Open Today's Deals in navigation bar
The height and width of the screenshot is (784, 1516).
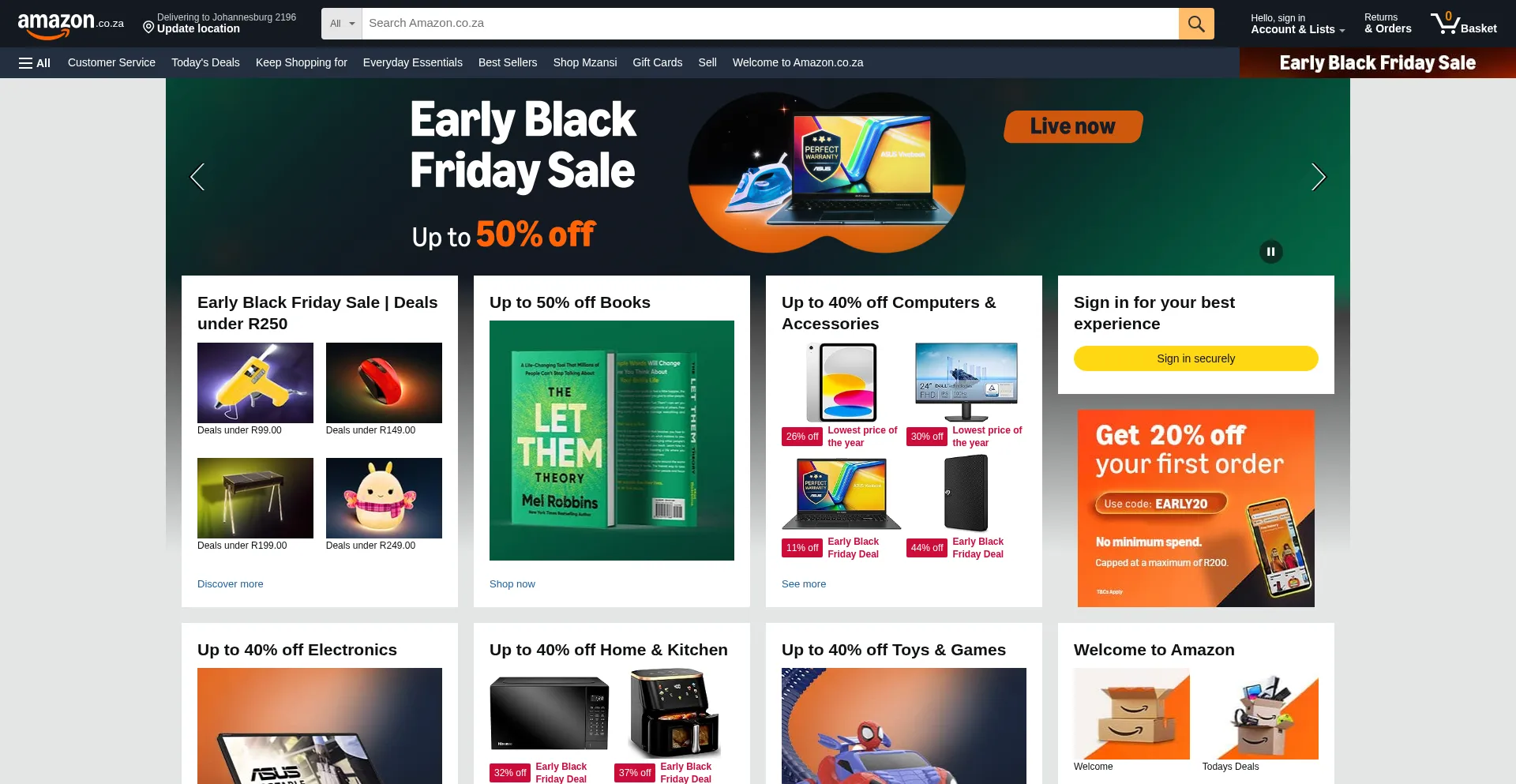coord(205,63)
